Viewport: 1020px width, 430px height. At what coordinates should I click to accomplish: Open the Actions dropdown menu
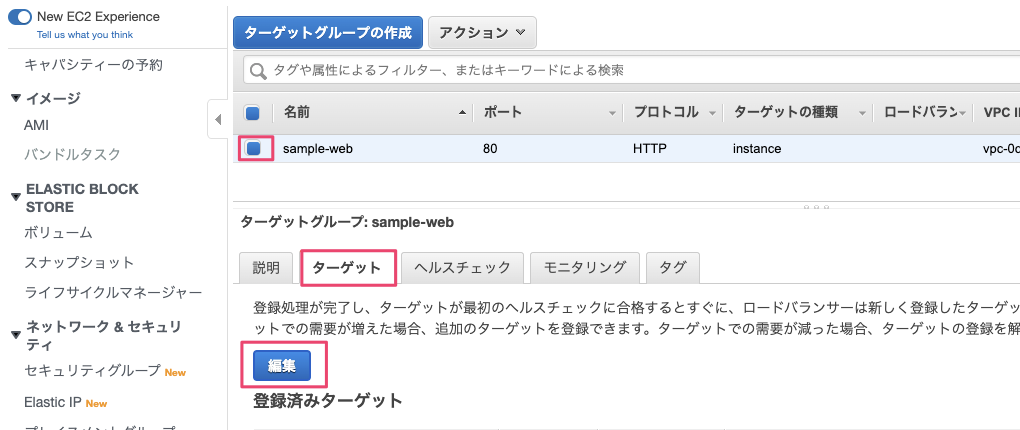482,32
